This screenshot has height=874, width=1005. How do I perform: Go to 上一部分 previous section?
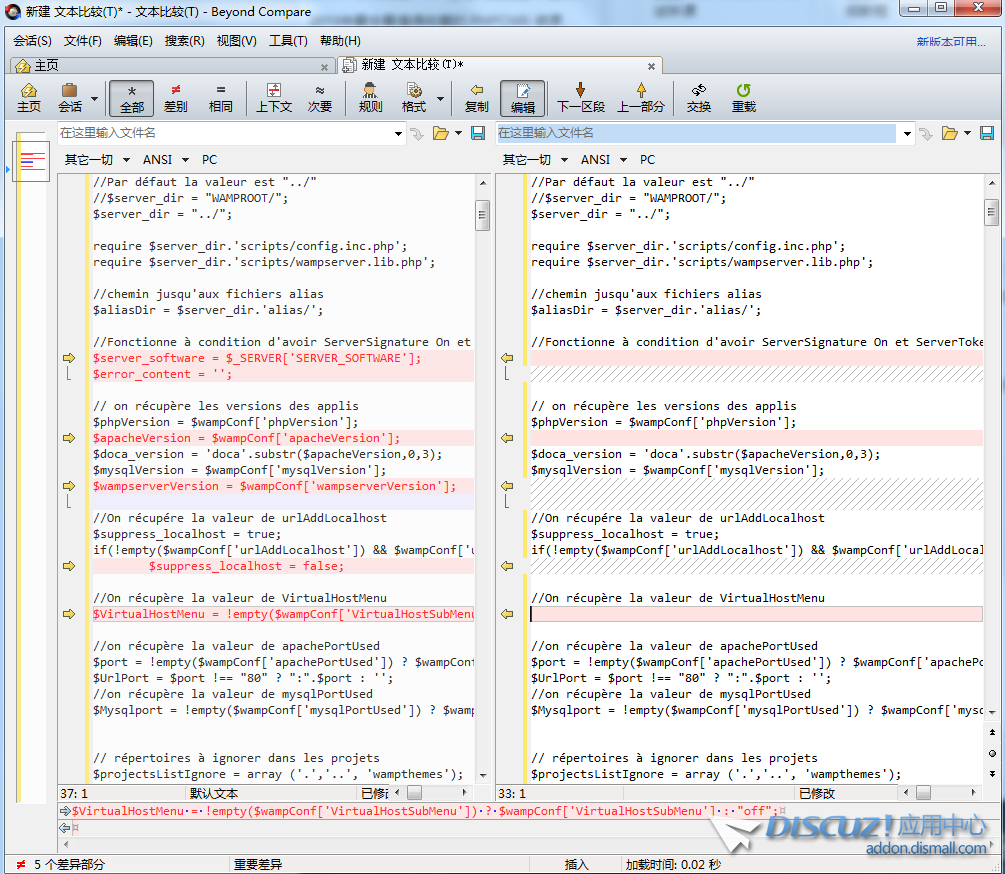[641, 98]
